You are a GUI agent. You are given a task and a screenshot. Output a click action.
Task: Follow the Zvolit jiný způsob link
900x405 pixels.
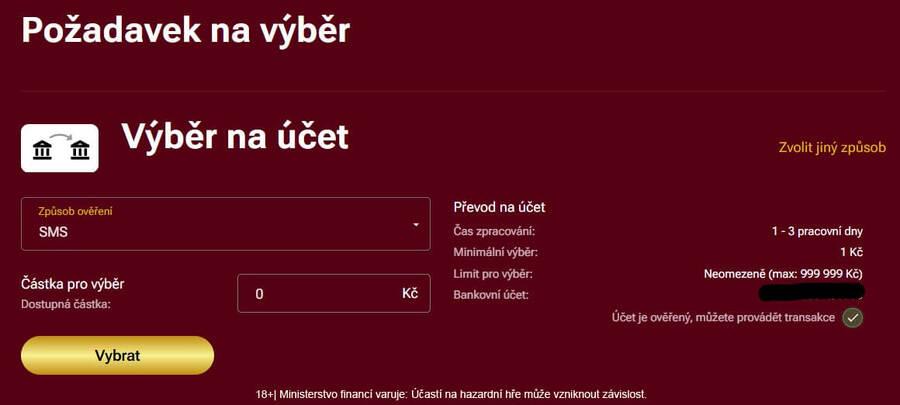(x=832, y=147)
